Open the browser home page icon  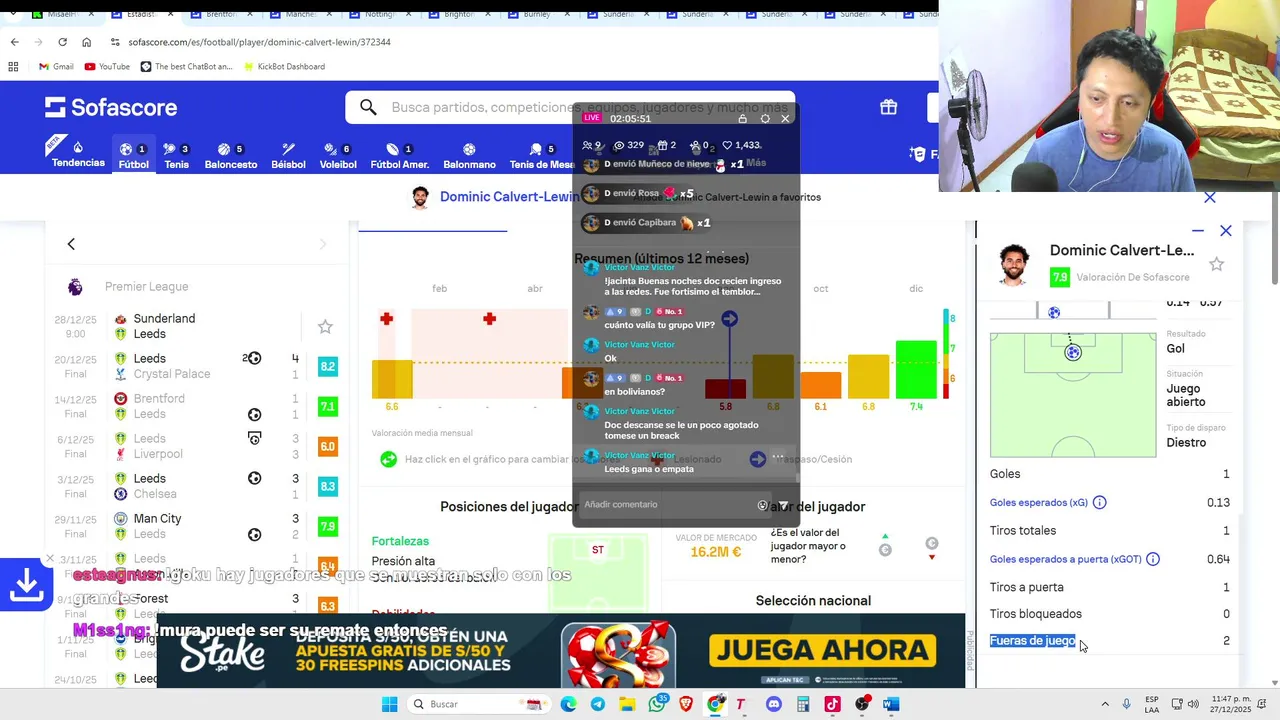86,42
